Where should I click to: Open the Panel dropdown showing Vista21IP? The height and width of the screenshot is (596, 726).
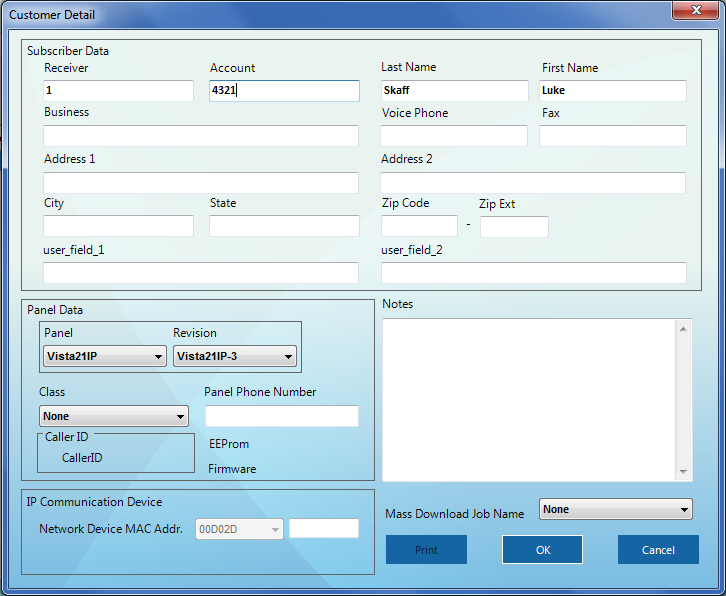point(105,357)
